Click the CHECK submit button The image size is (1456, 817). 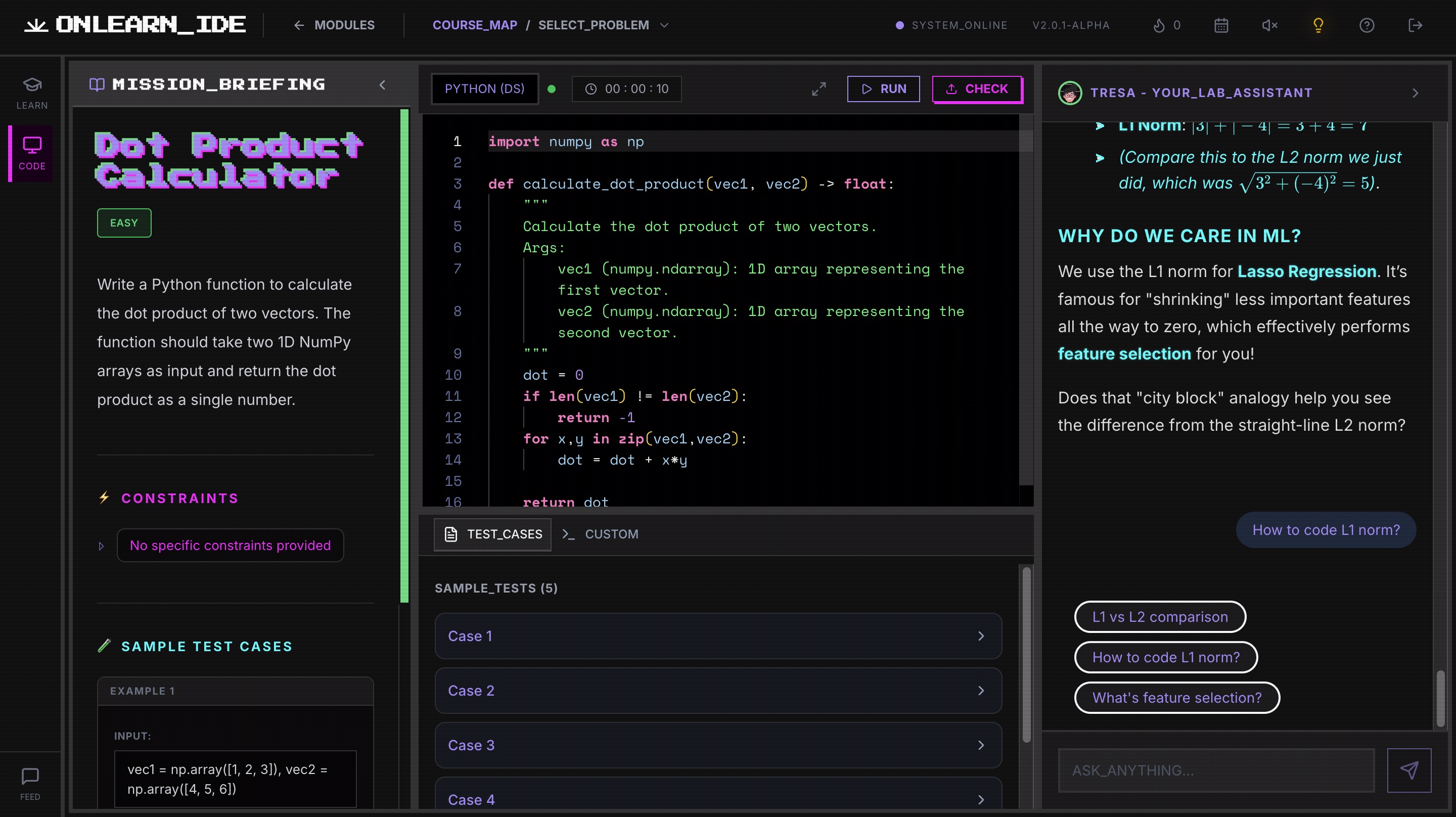pos(977,89)
